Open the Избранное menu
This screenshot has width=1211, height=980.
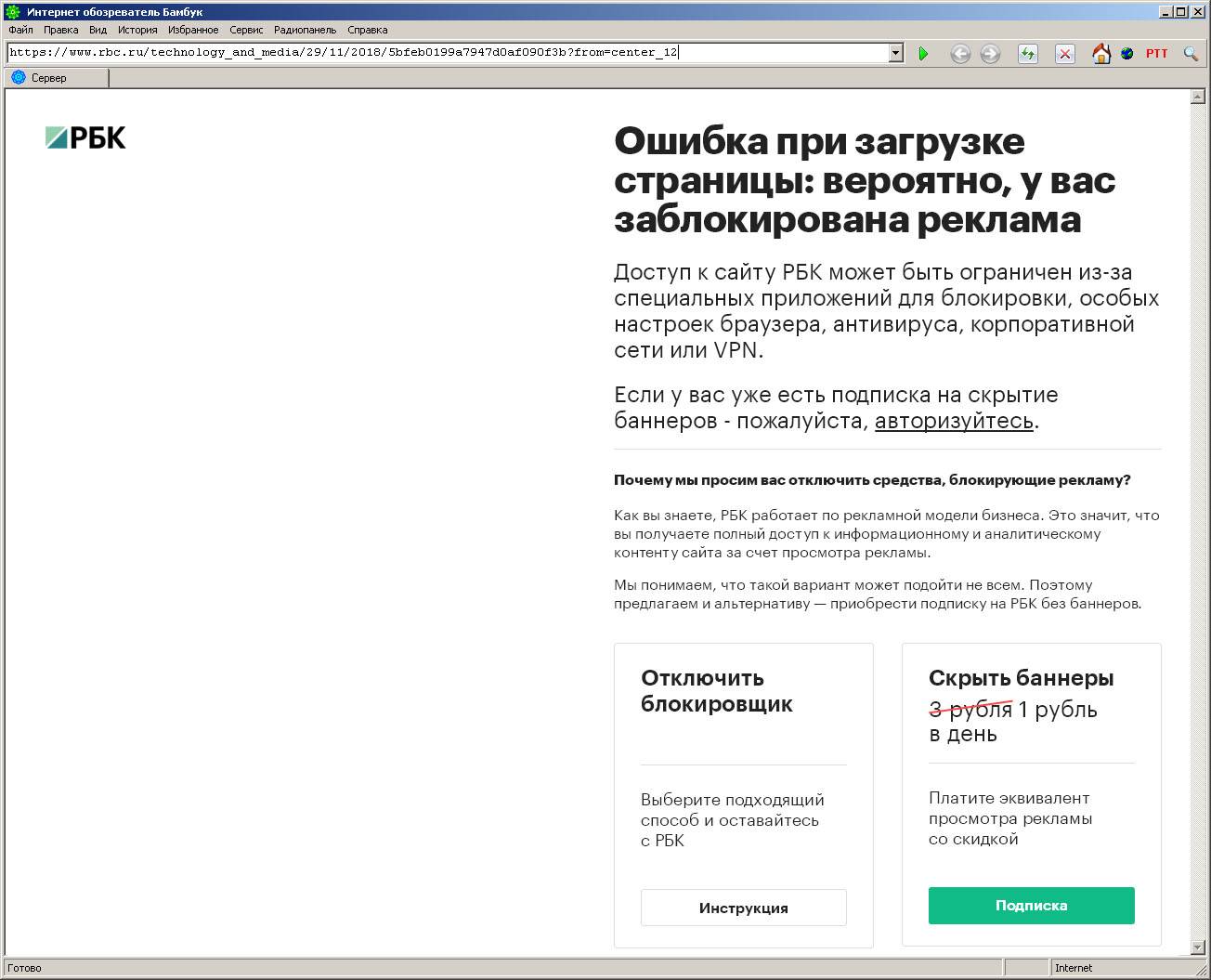pyautogui.click(x=193, y=30)
